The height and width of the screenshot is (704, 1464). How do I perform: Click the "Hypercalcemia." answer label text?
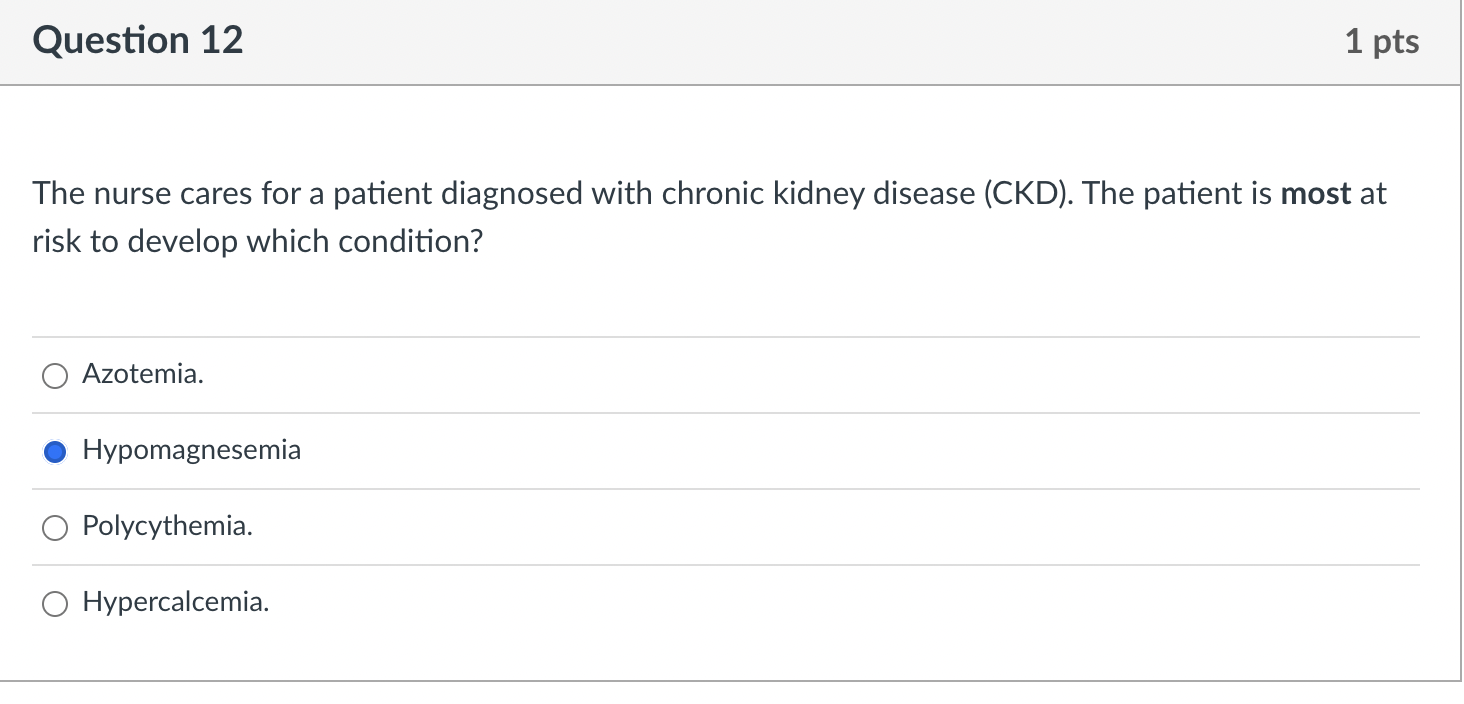tap(175, 603)
